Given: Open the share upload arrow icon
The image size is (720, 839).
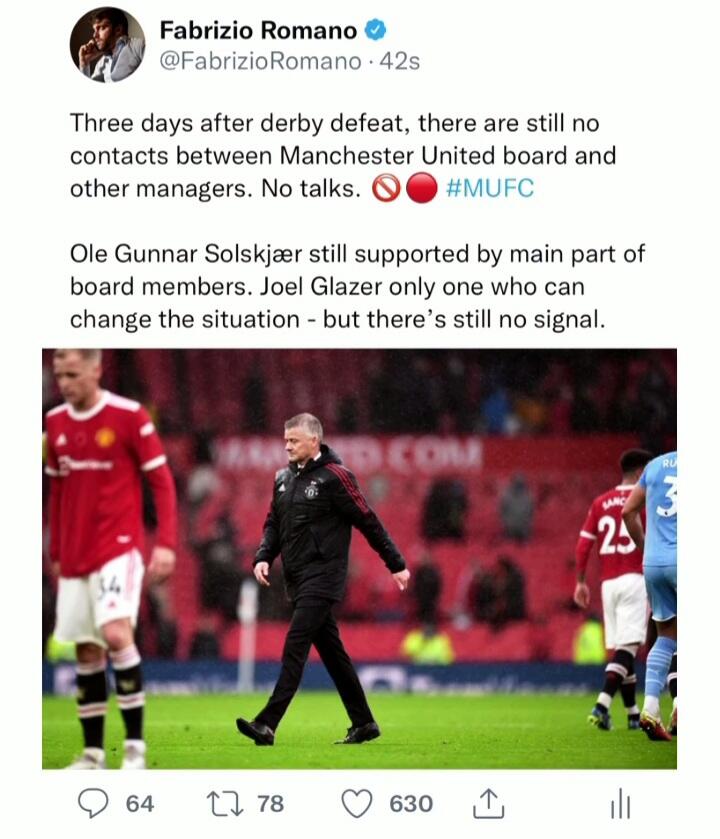Looking at the screenshot, I should pyautogui.click(x=488, y=803).
